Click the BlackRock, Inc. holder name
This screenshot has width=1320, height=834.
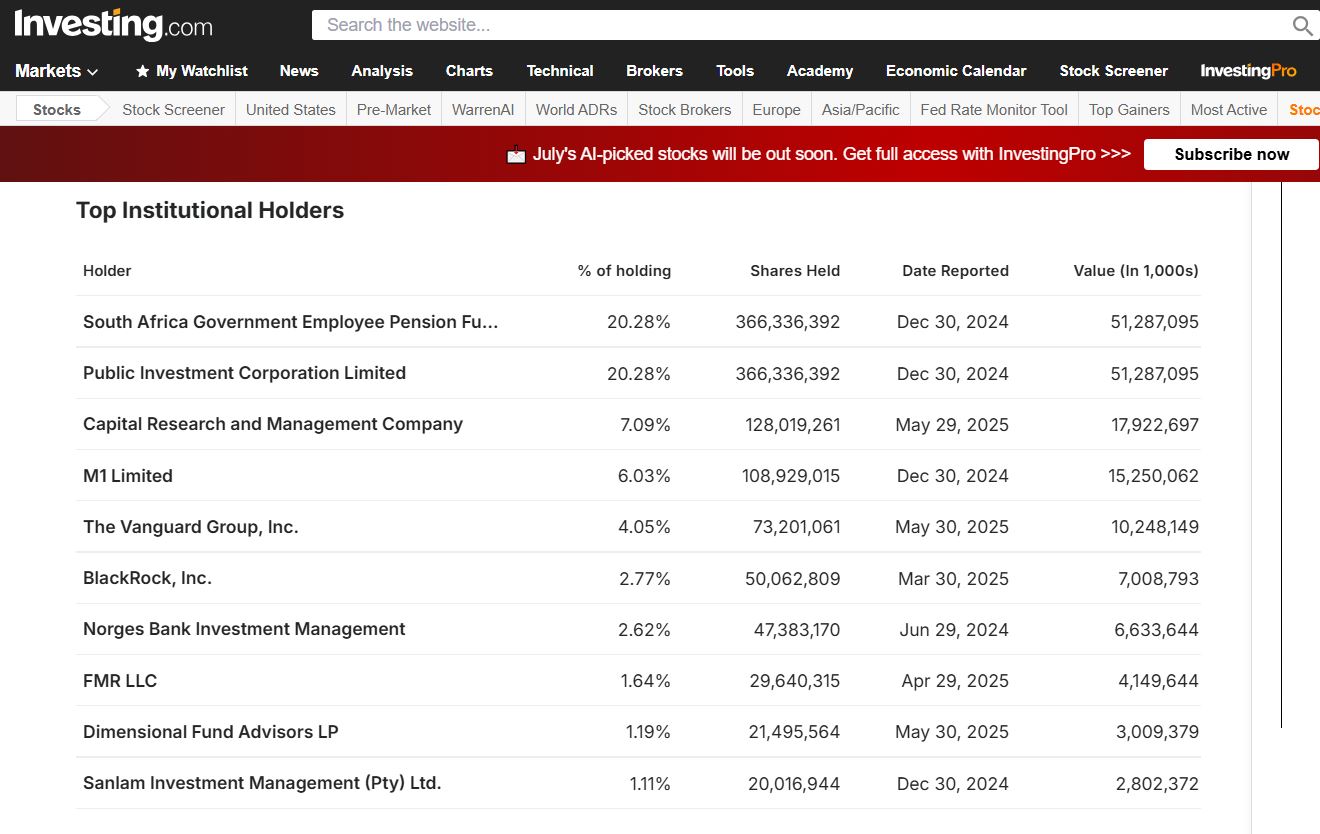[147, 578]
